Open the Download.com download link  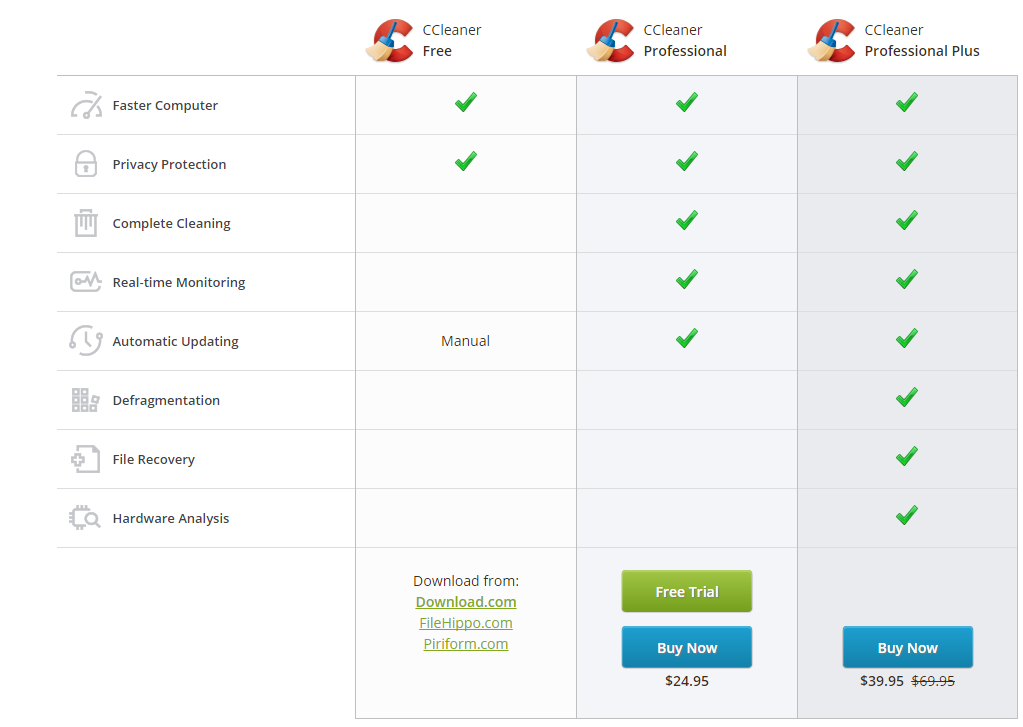[x=466, y=602]
